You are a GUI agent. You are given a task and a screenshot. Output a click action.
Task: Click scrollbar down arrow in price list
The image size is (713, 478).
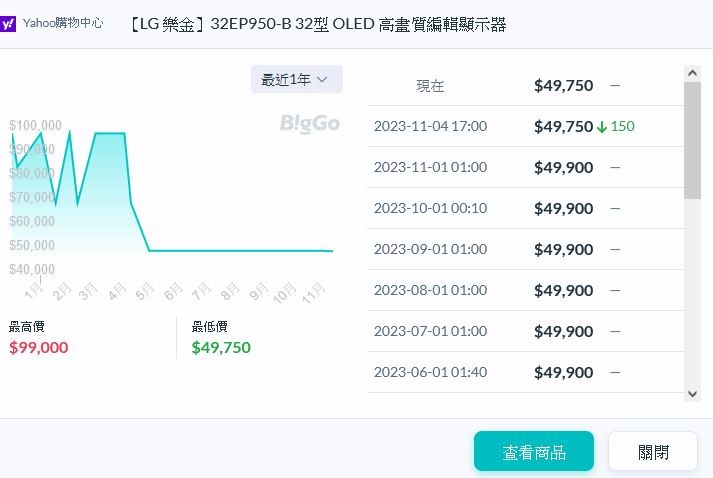693,393
